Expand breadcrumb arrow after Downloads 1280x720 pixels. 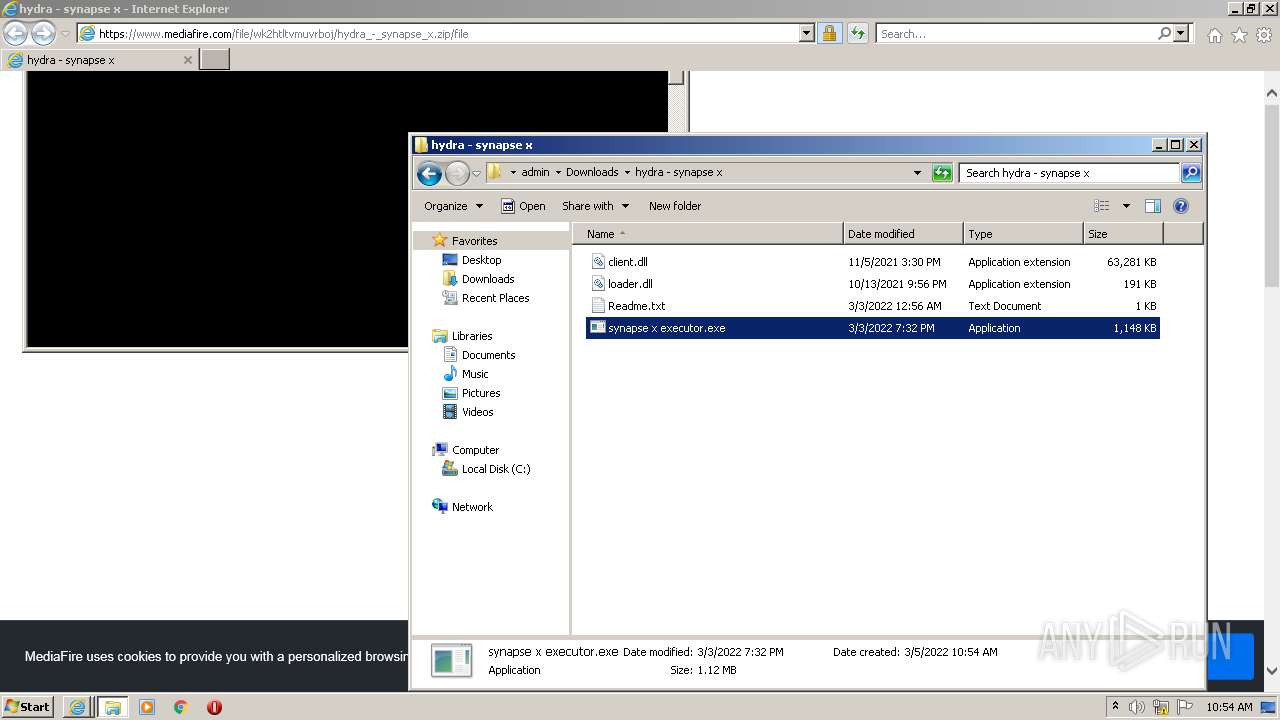[x=627, y=172]
